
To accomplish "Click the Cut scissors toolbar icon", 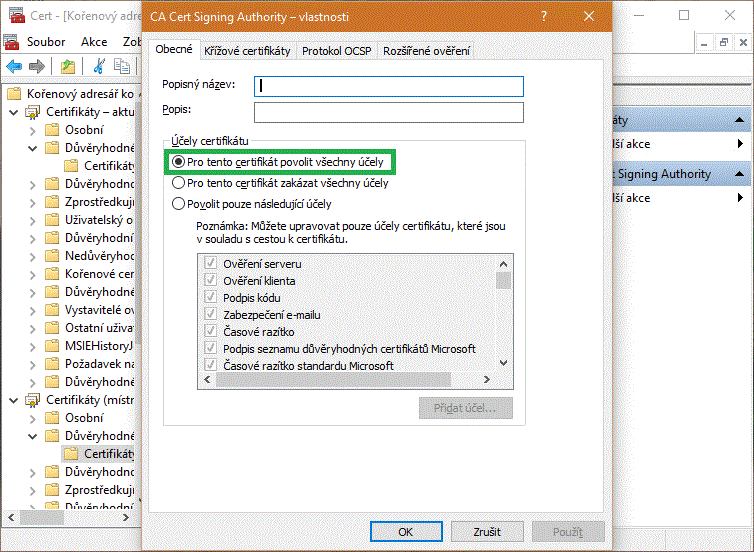I will click(x=99, y=66).
